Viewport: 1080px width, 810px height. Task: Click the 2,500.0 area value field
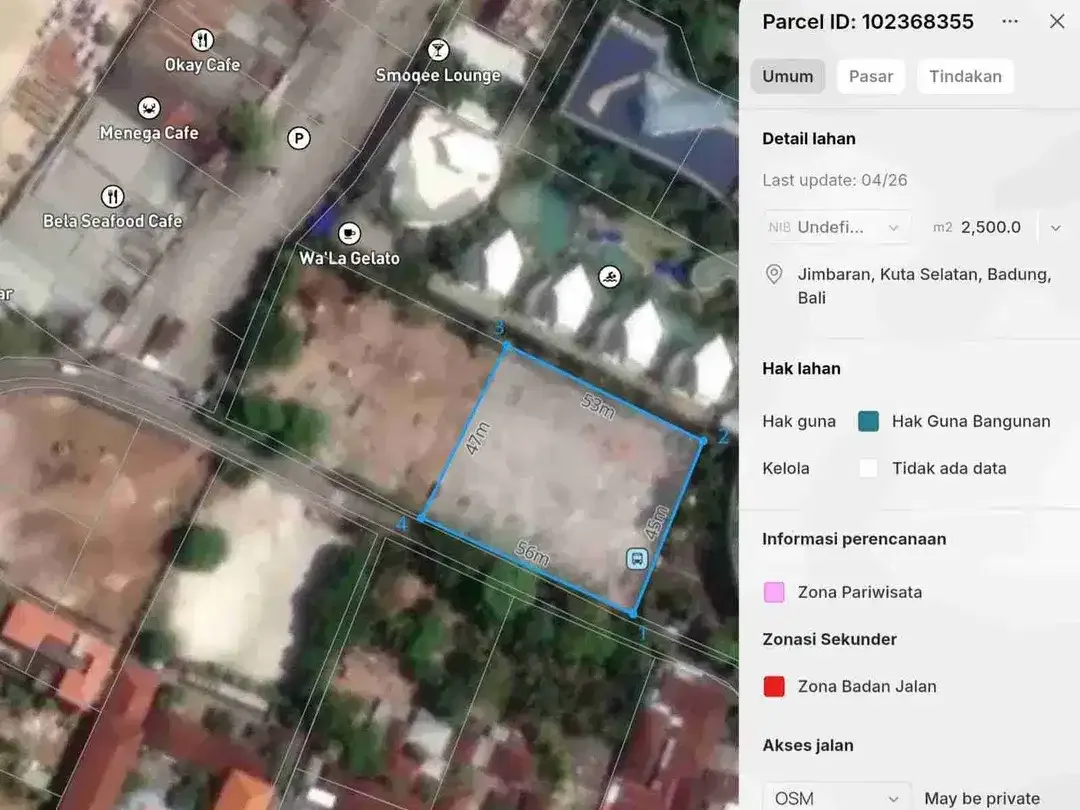pyautogui.click(x=990, y=227)
